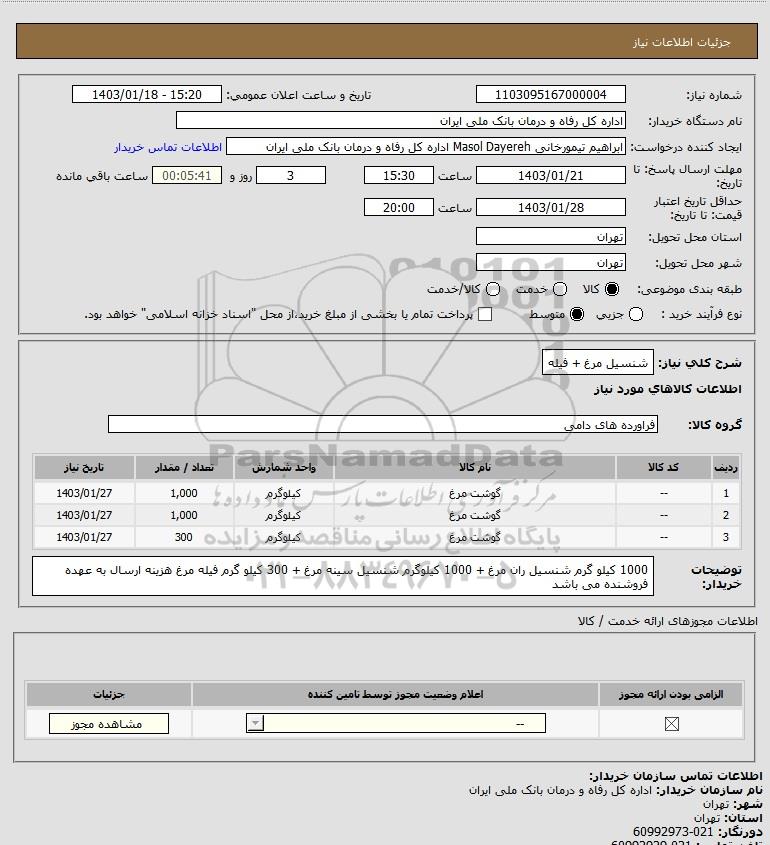This screenshot has height=845, width=770.
Task: Click the واحد شمارش column header
Action: coord(284,467)
